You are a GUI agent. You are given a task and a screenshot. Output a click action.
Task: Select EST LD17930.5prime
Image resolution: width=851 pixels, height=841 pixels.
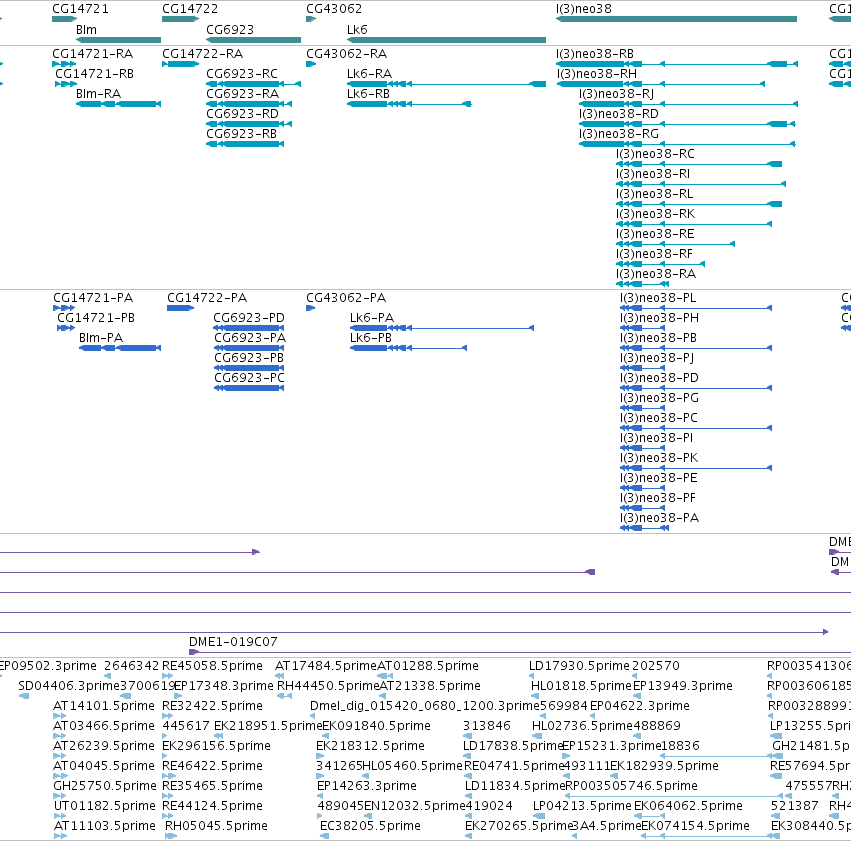coord(532,676)
